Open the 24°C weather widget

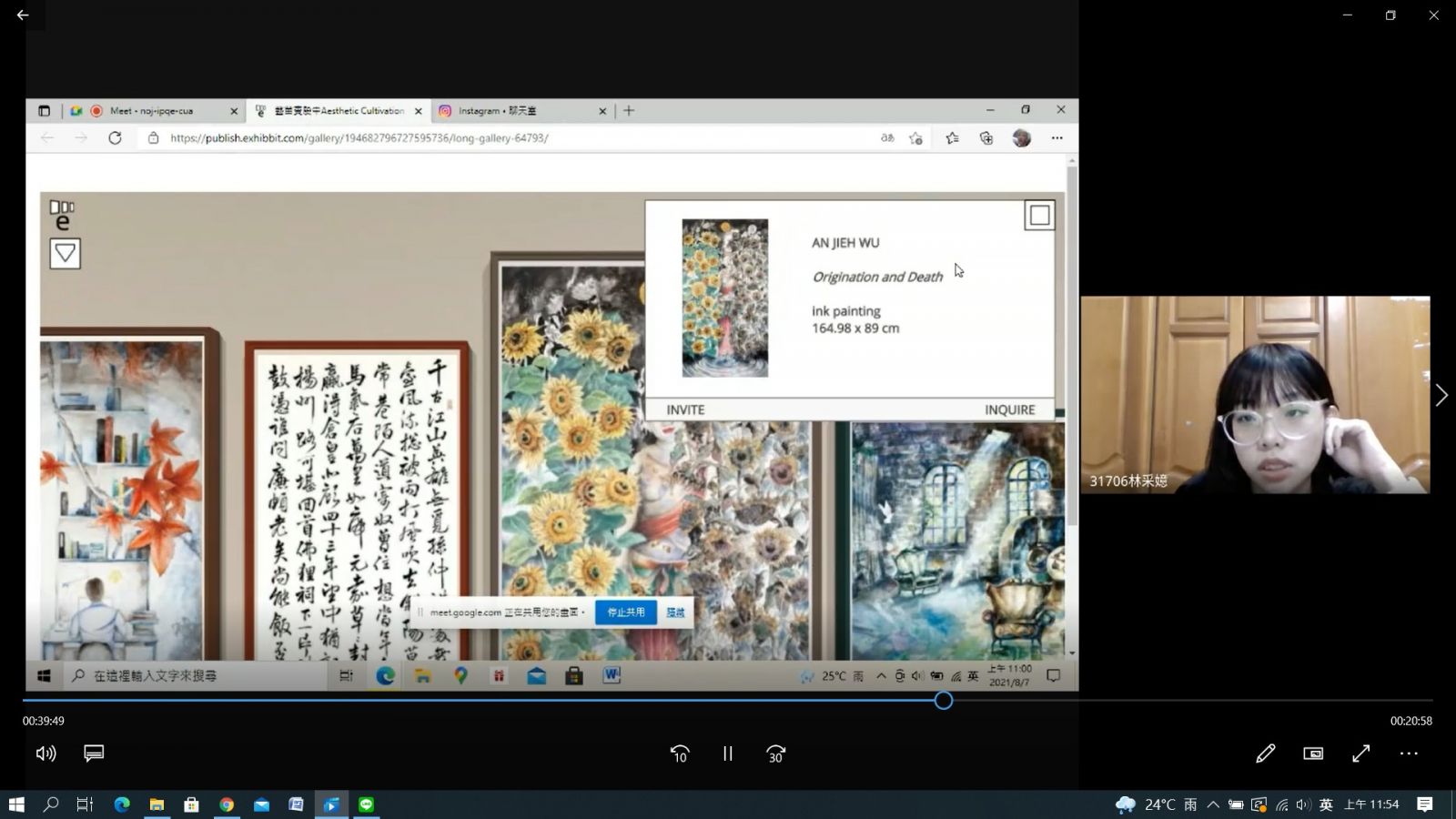[1156, 804]
